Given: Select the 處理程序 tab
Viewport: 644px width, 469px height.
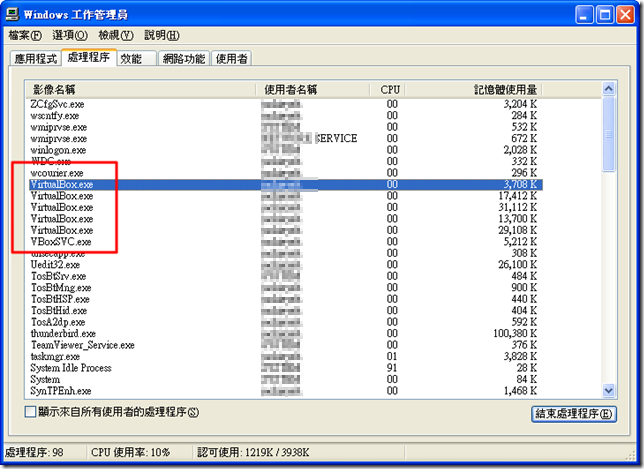Looking at the screenshot, I should pos(89,57).
